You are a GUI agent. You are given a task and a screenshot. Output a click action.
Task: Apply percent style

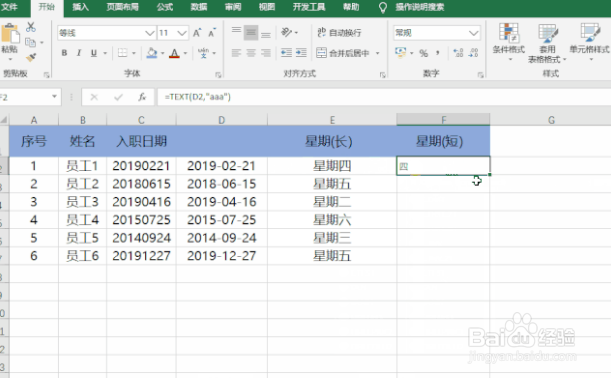pyautogui.click(x=424, y=53)
